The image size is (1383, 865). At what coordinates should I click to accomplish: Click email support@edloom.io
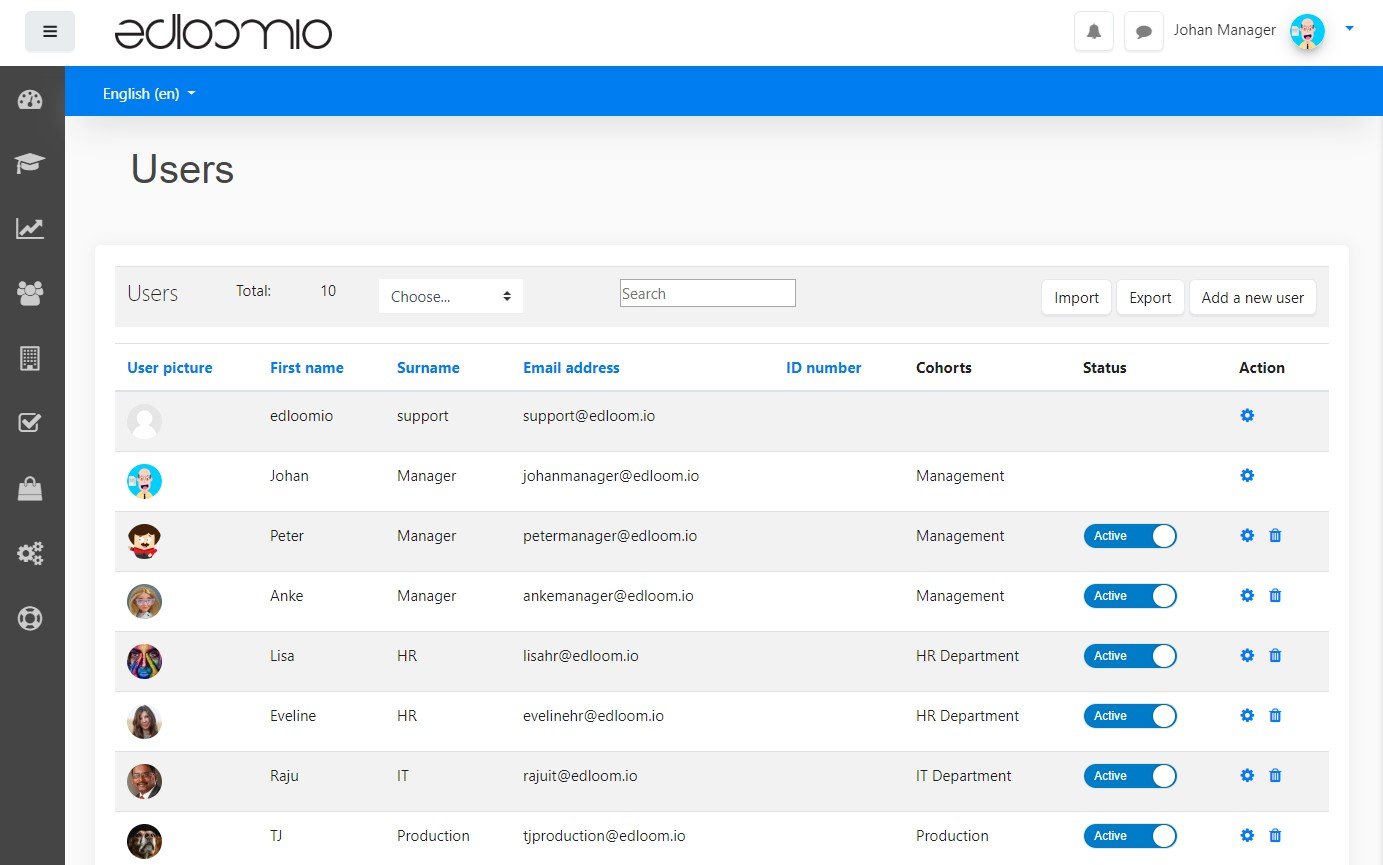(589, 415)
